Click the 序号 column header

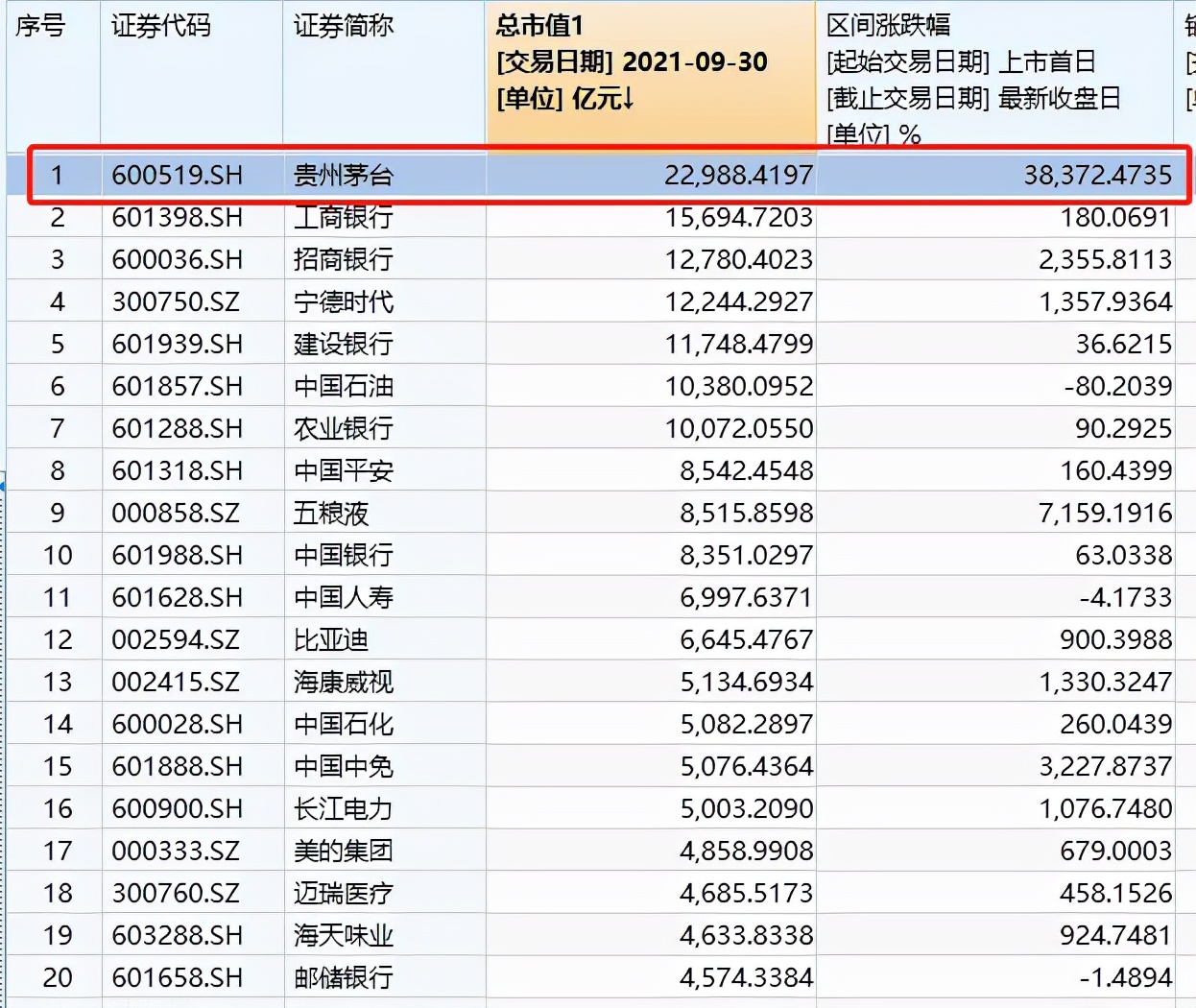coord(40,26)
